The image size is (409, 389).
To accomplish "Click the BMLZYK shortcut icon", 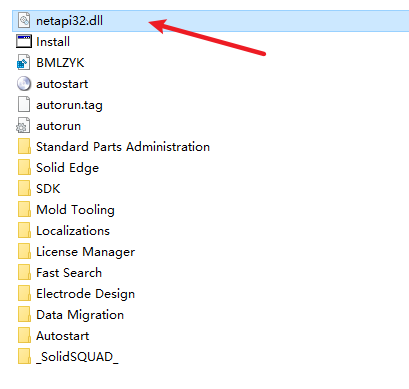I will click(24, 62).
